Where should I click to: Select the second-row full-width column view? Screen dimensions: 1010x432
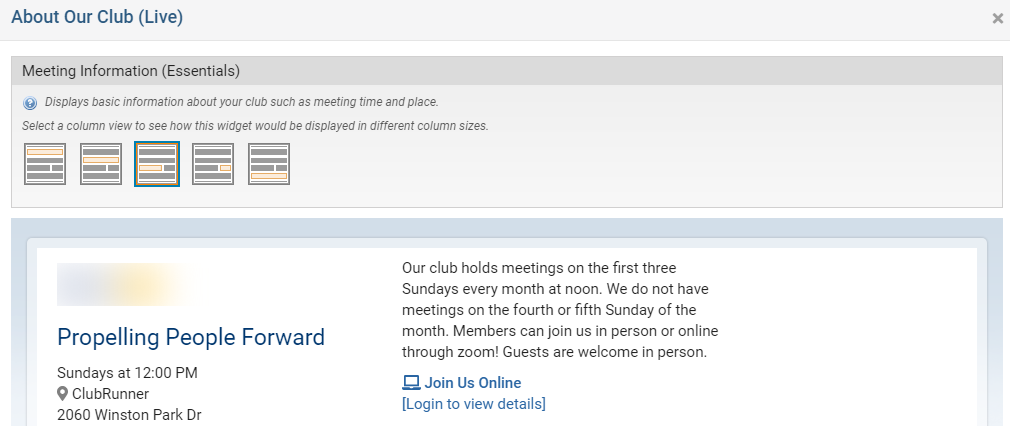(x=101, y=164)
